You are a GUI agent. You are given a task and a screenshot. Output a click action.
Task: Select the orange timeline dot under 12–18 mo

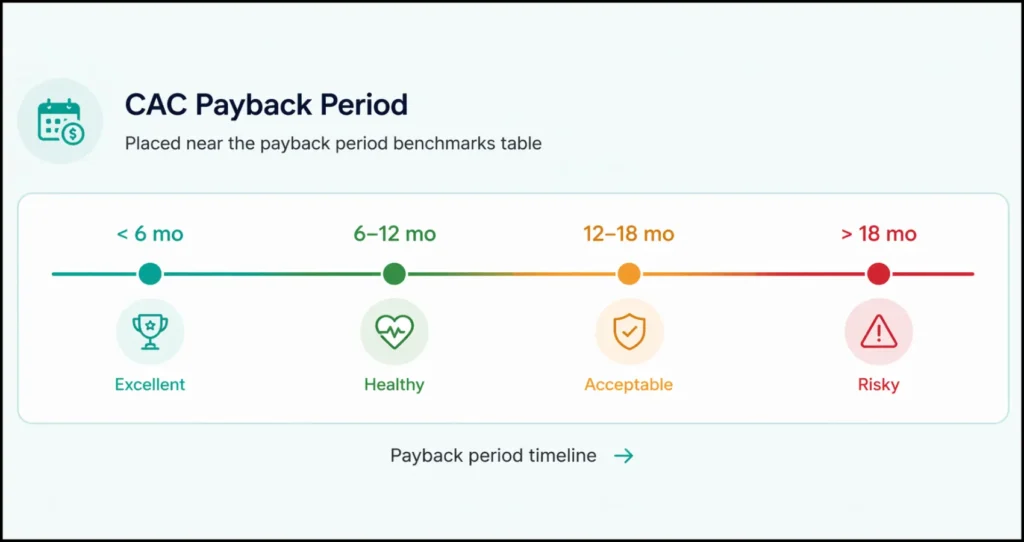pyautogui.click(x=629, y=274)
